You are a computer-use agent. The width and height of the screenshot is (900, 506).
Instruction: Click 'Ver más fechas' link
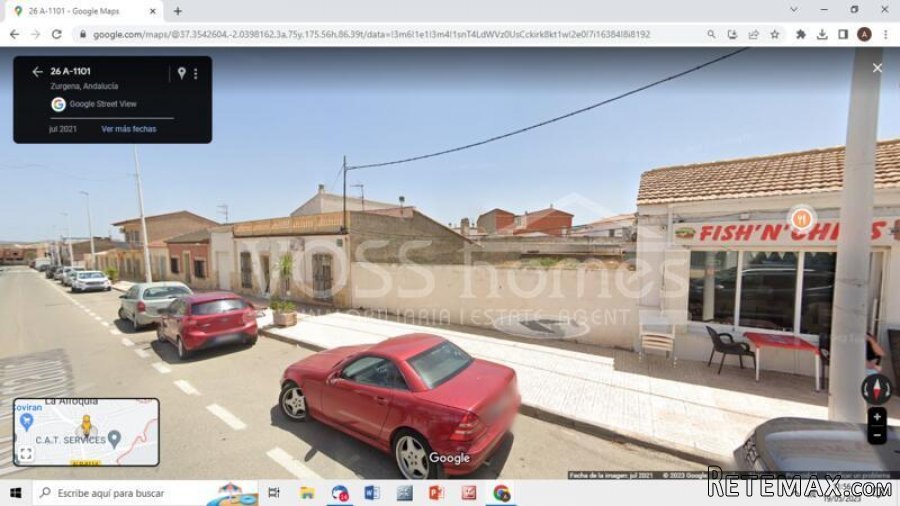(129, 129)
